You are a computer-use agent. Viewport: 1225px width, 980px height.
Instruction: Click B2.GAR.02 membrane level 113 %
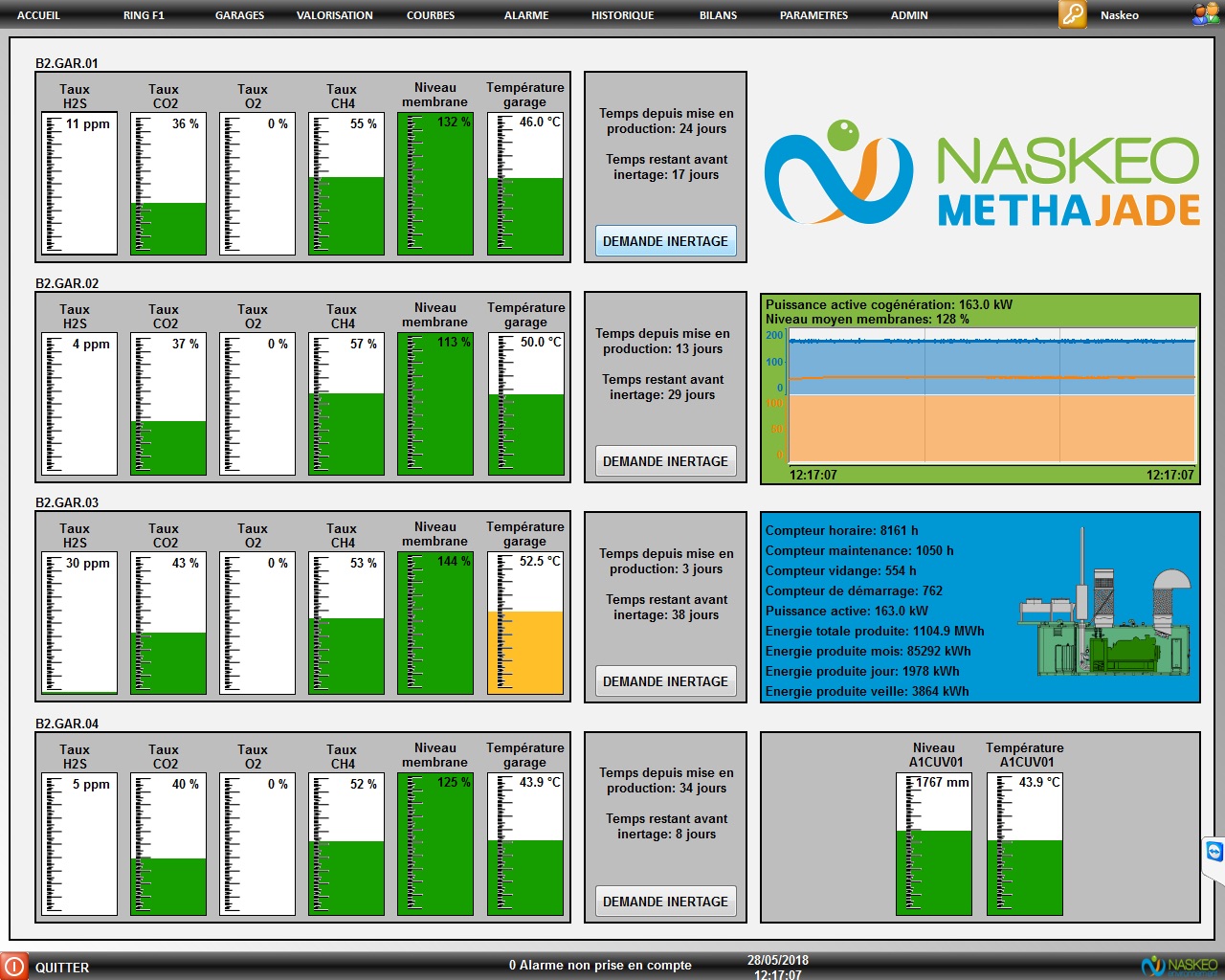point(435,404)
